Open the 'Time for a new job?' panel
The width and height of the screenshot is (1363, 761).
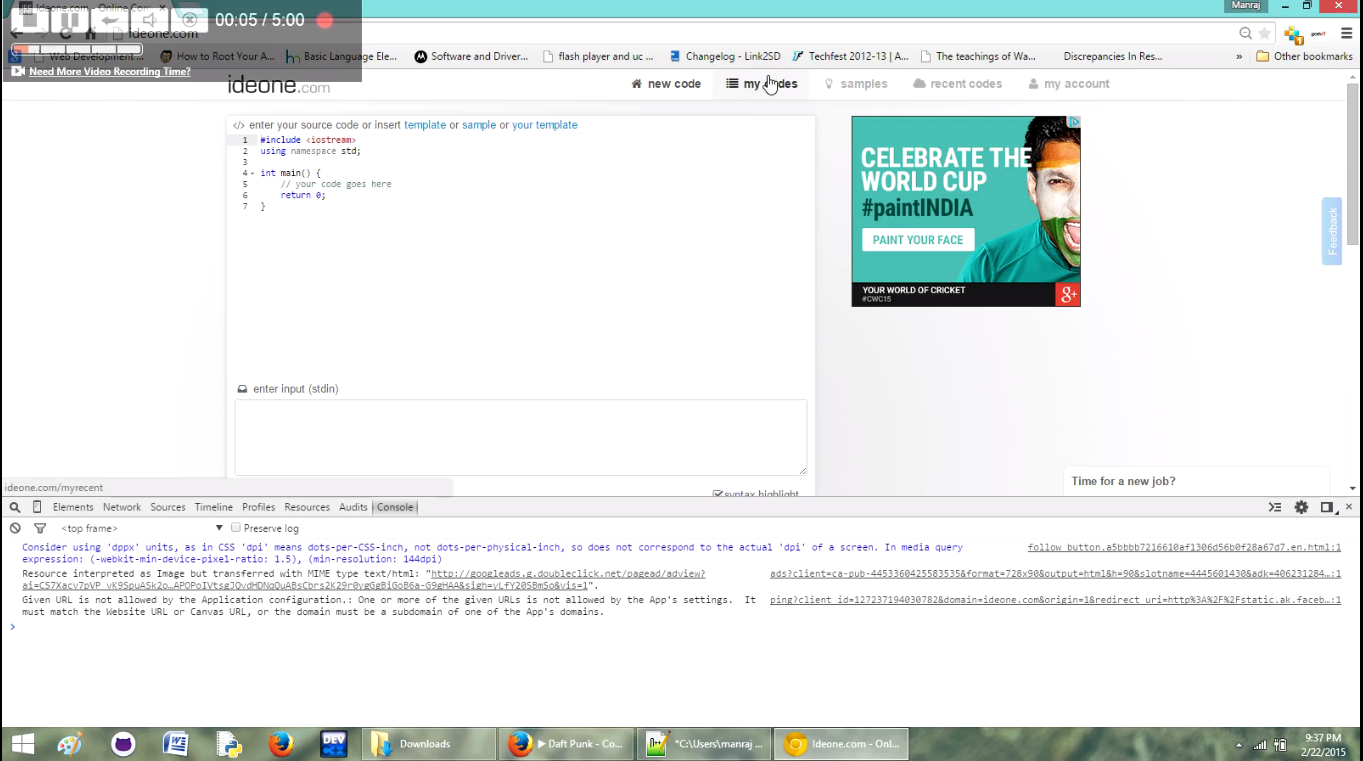(1196, 481)
